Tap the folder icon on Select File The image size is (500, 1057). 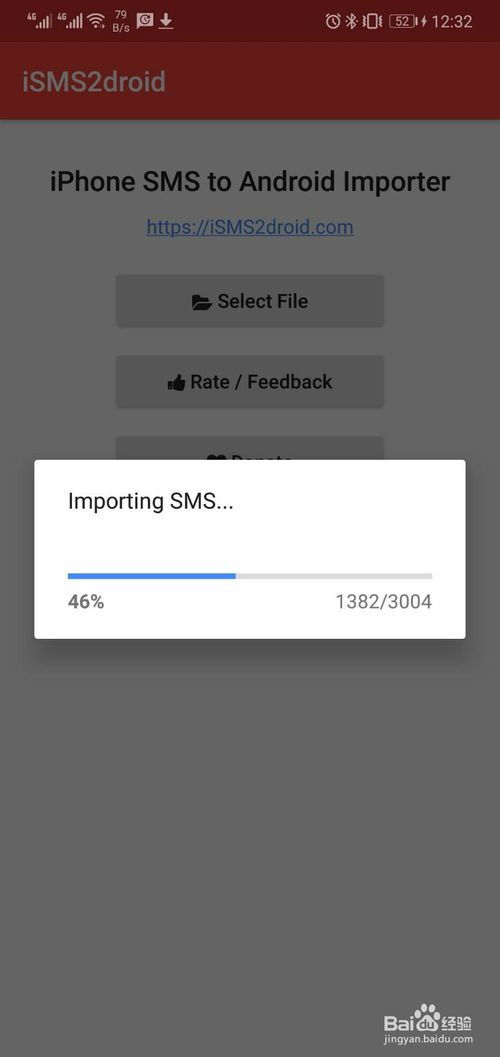(201, 303)
